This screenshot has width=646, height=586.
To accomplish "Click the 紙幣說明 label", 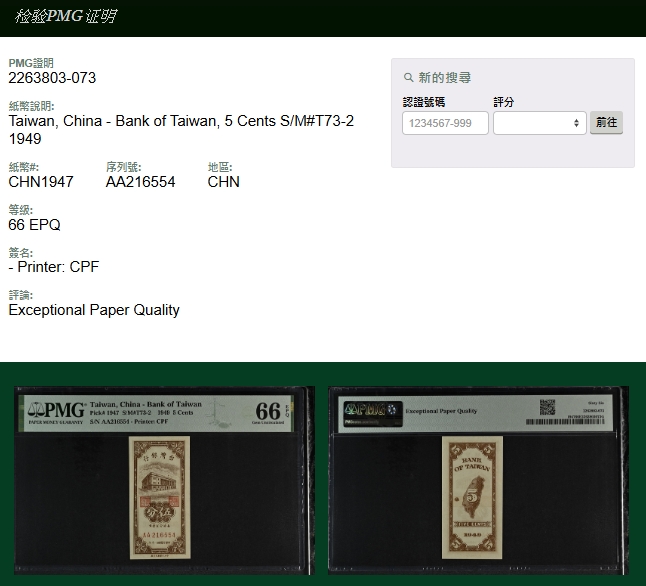I will point(31,106).
